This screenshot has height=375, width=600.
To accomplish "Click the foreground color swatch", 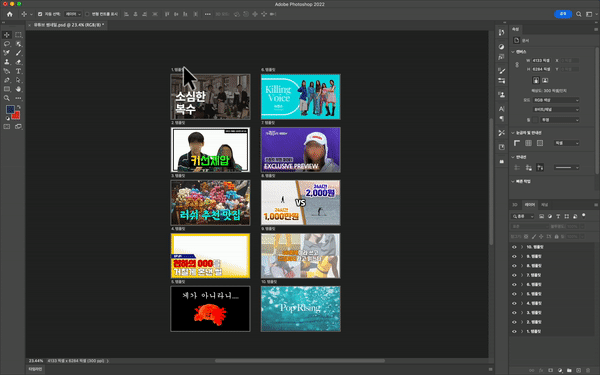I will coord(10,110).
